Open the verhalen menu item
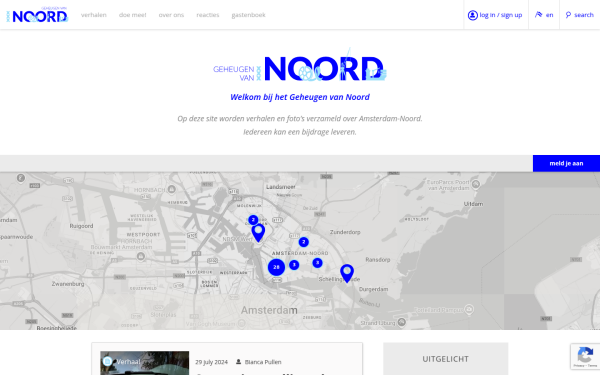600x375 pixels. pos(94,15)
